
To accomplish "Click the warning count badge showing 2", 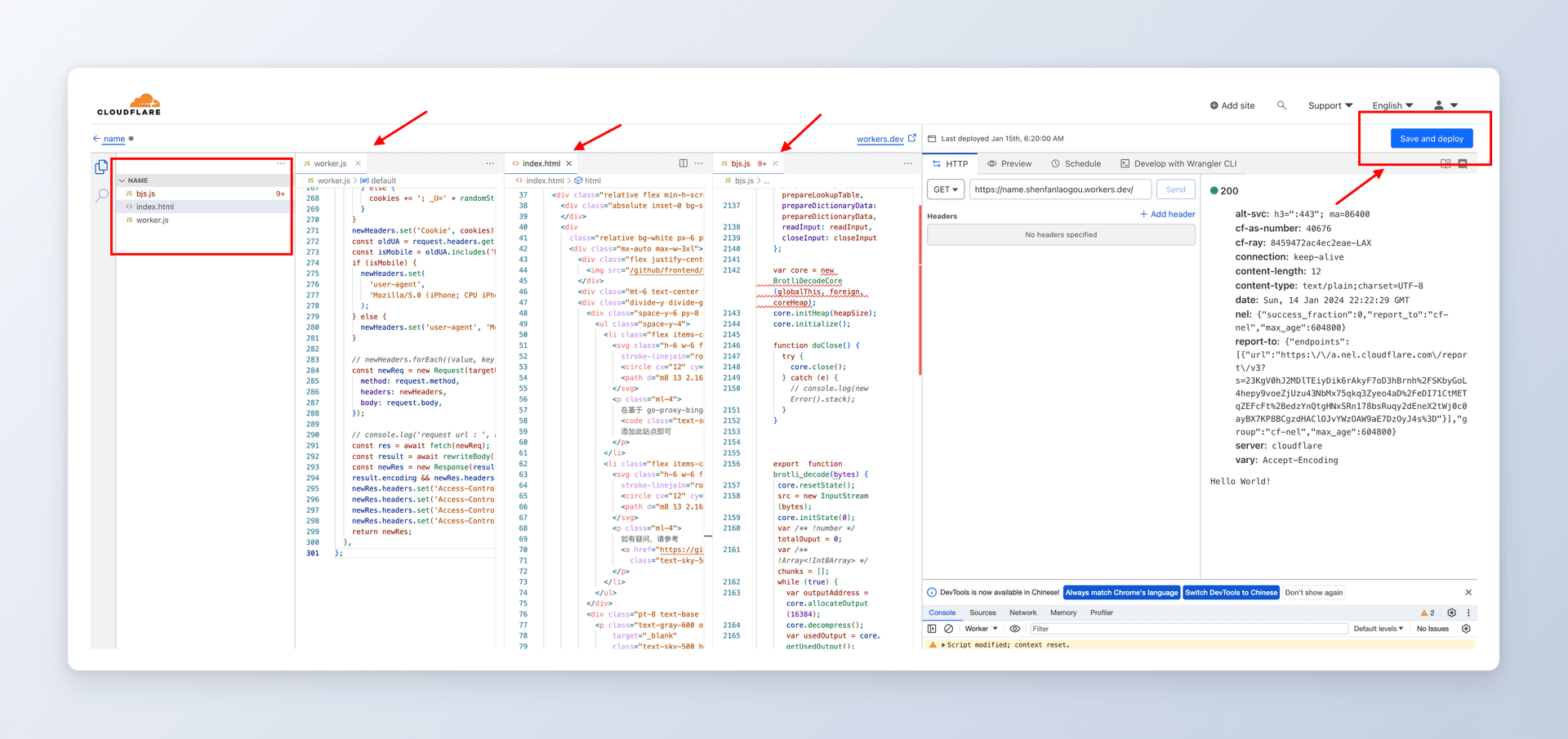I will point(1428,612).
